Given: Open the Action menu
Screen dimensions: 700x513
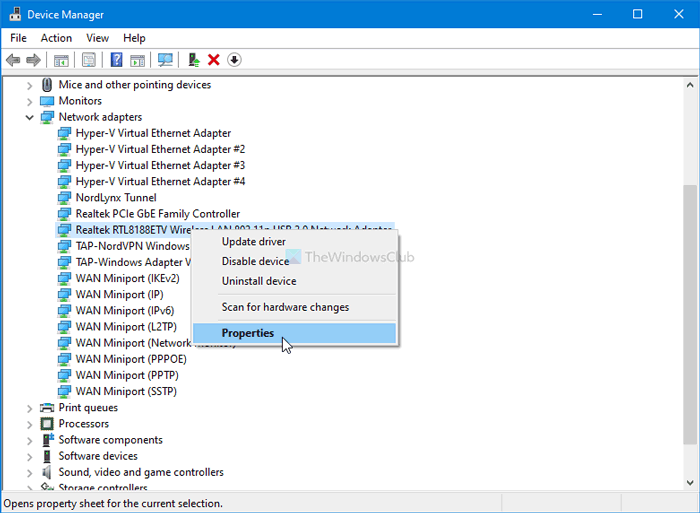Looking at the screenshot, I should [x=56, y=38].
